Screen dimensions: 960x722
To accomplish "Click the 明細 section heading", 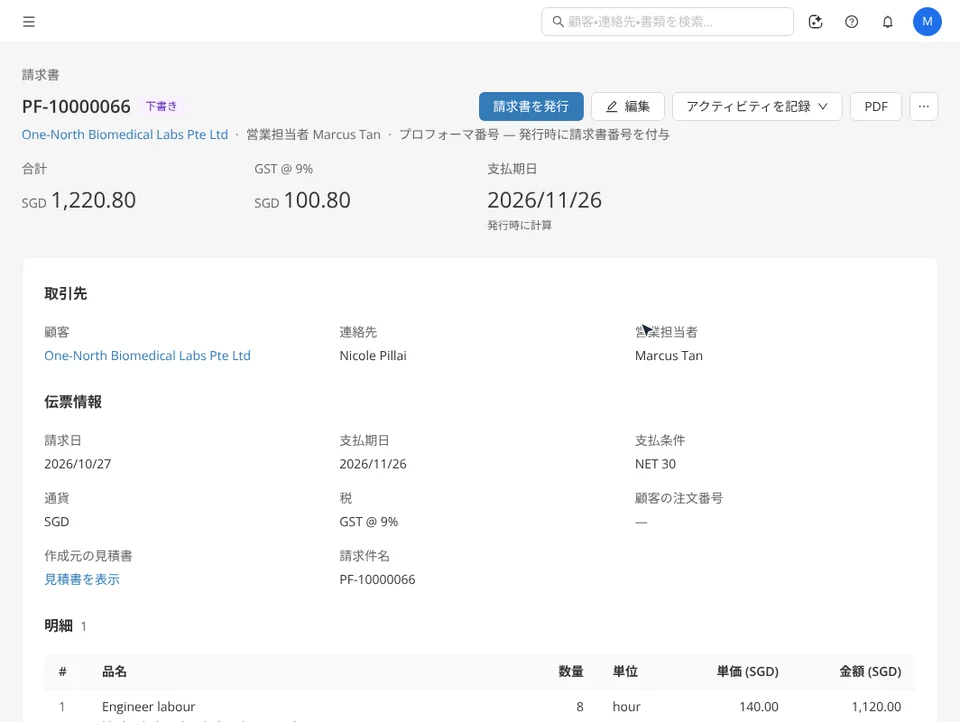I will coord(58,626).
